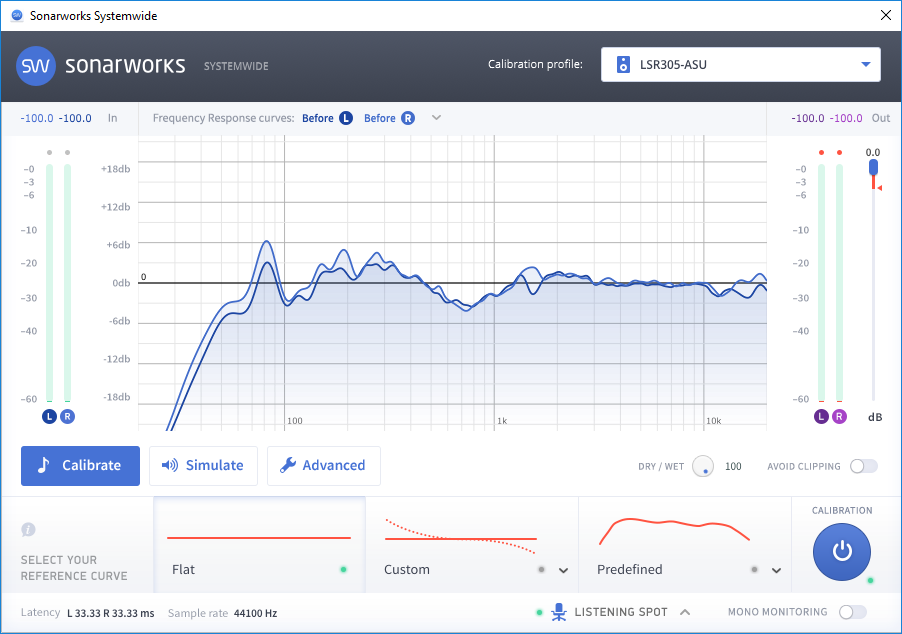Click the red gain limit marker arrow
This screenshot has height=634, width=902.
click(880, 188)
